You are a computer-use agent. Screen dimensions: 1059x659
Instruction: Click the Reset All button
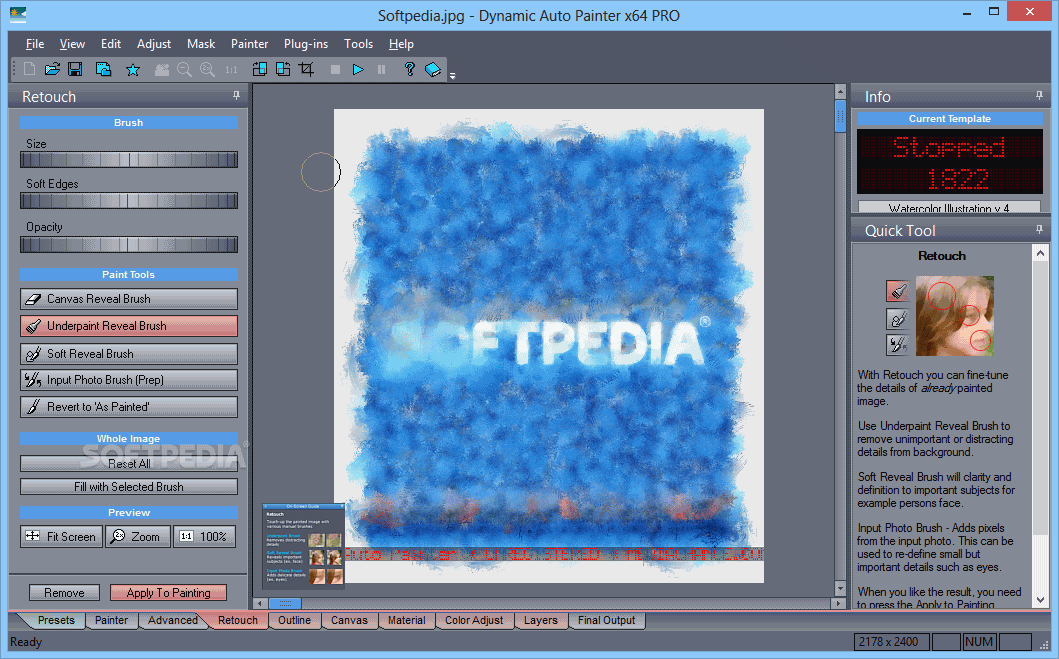point(129,463)
